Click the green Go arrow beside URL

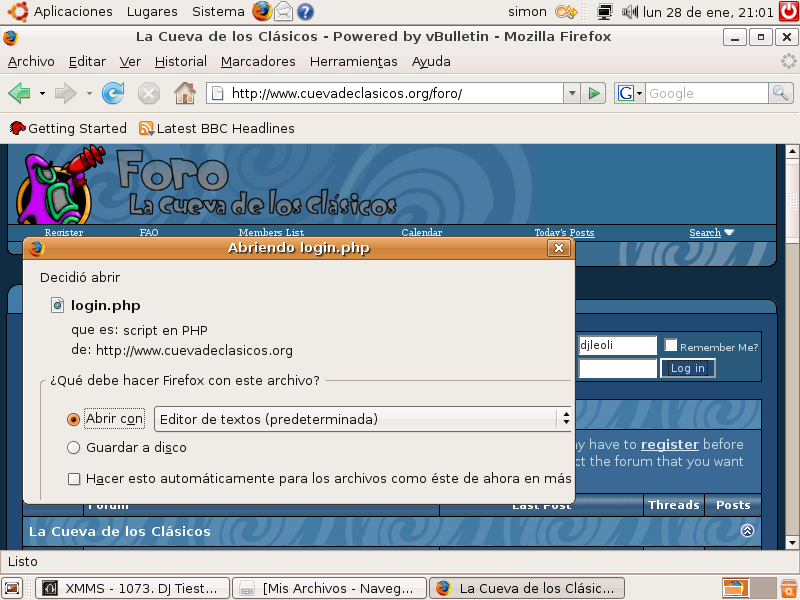click(x=593, y=93)
